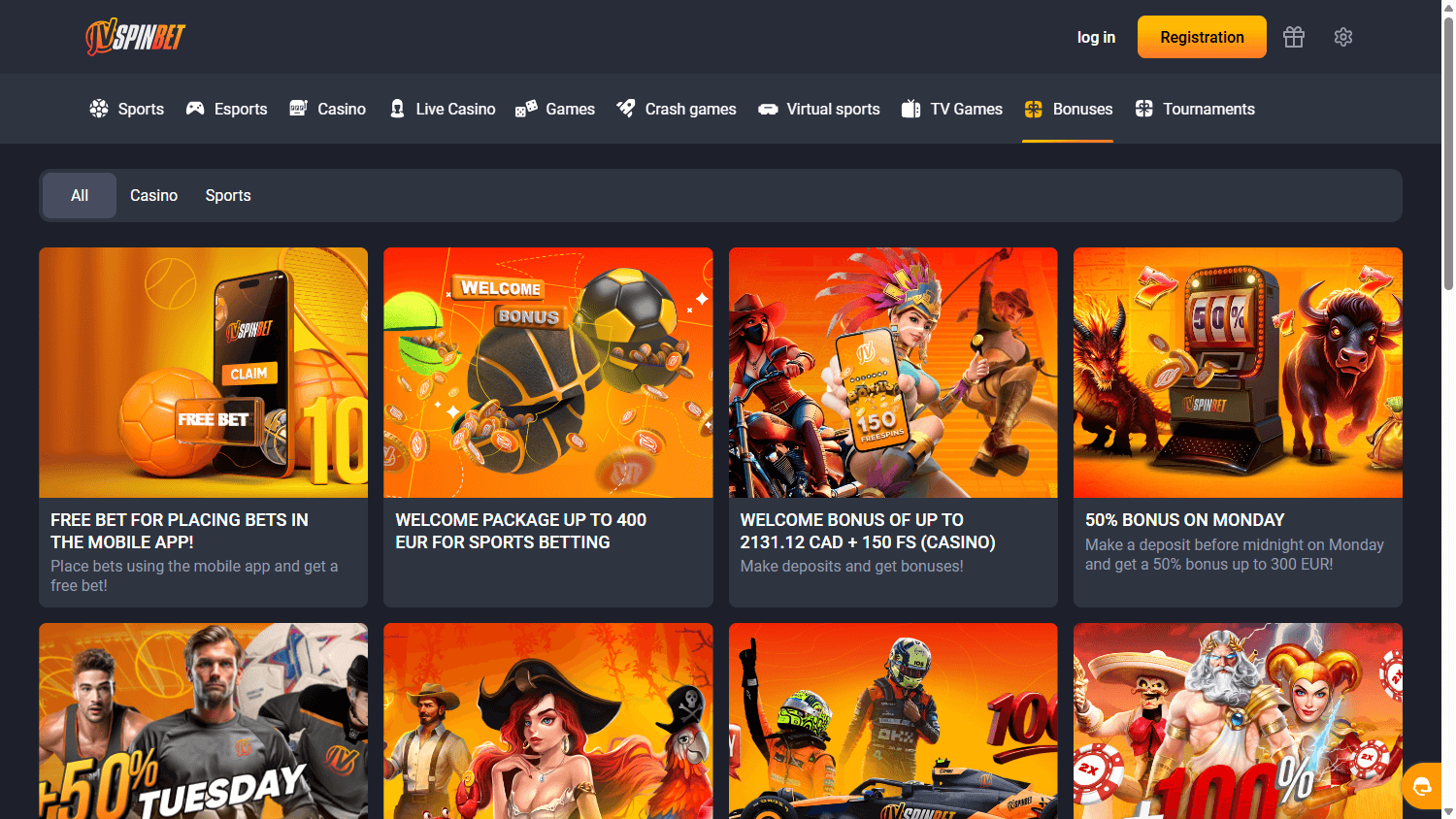Click 'WELCOME PACKAGE UP TO 400 EUR' title
Screen dimensions: 1456x819
tap(521, 531)
